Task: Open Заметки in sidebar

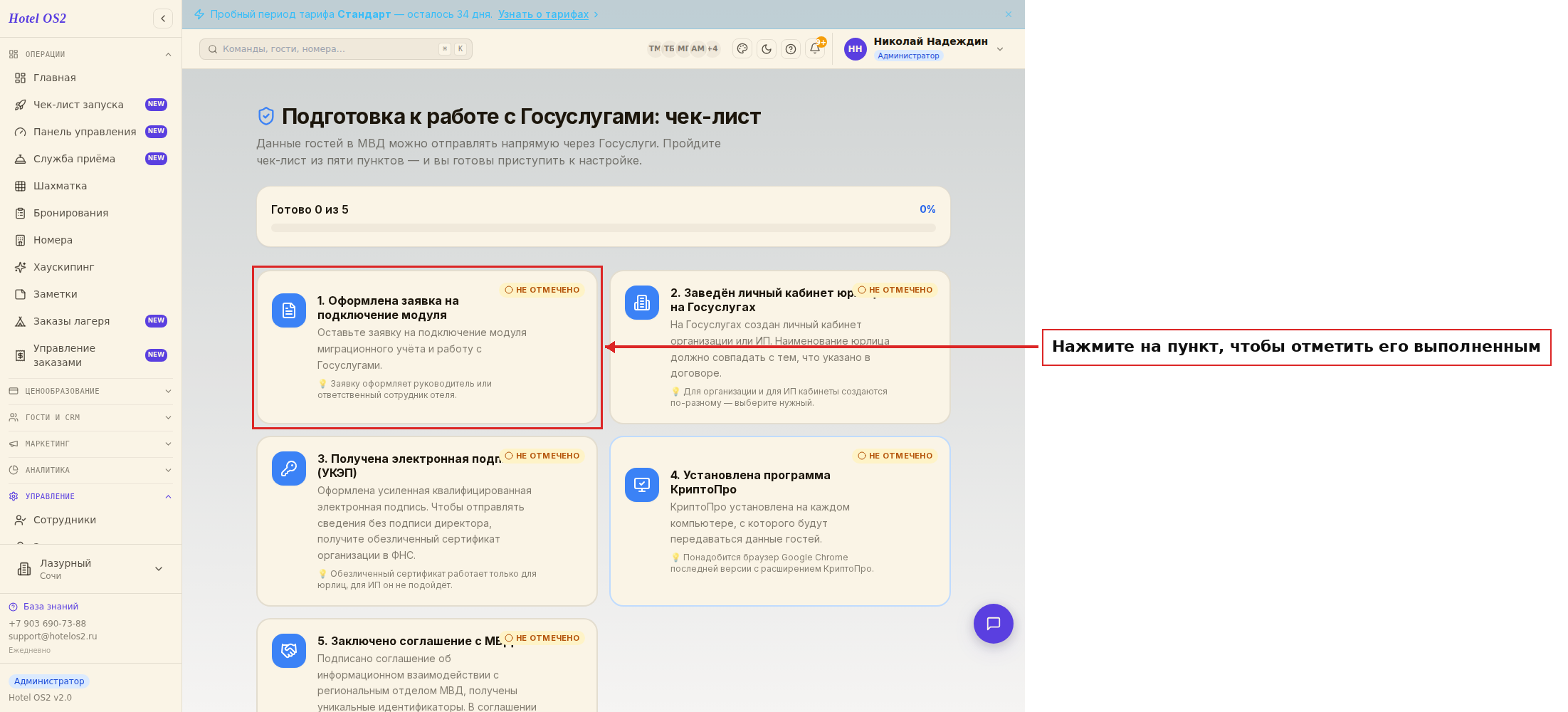Action: [90, 294]
